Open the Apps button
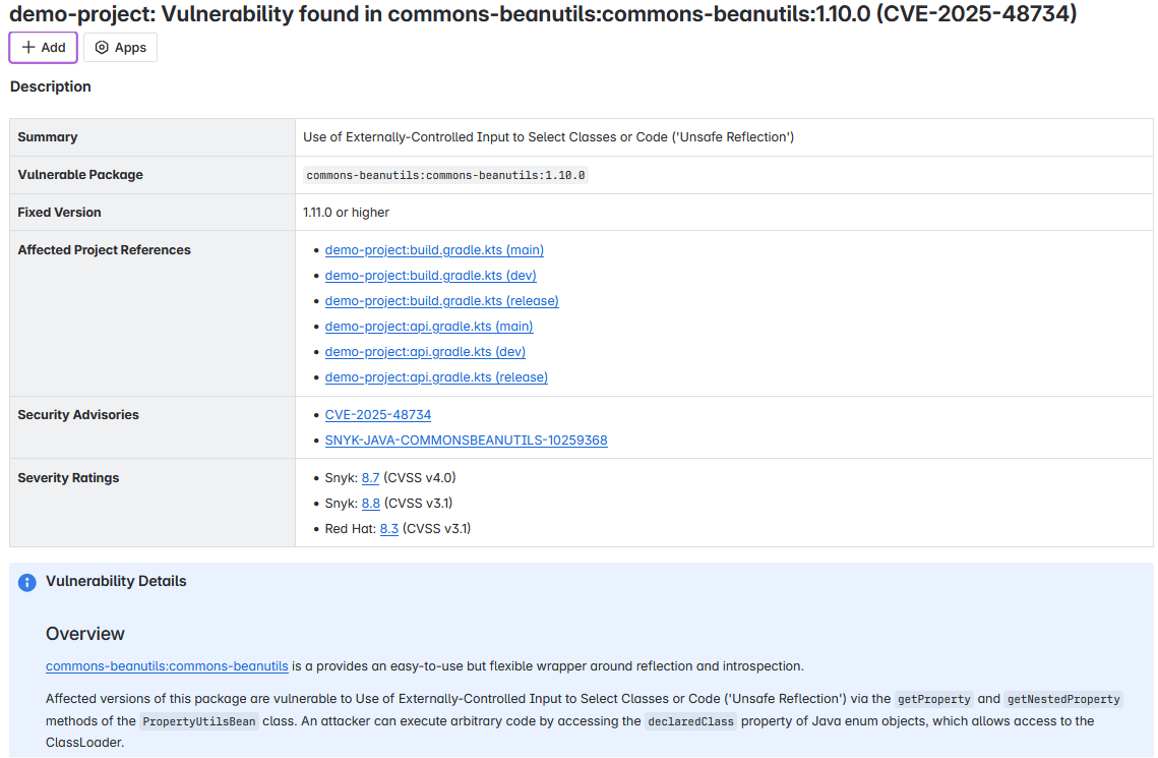Image resolution: width=1158 pixels, height=758 pixels. coord(120,47)
